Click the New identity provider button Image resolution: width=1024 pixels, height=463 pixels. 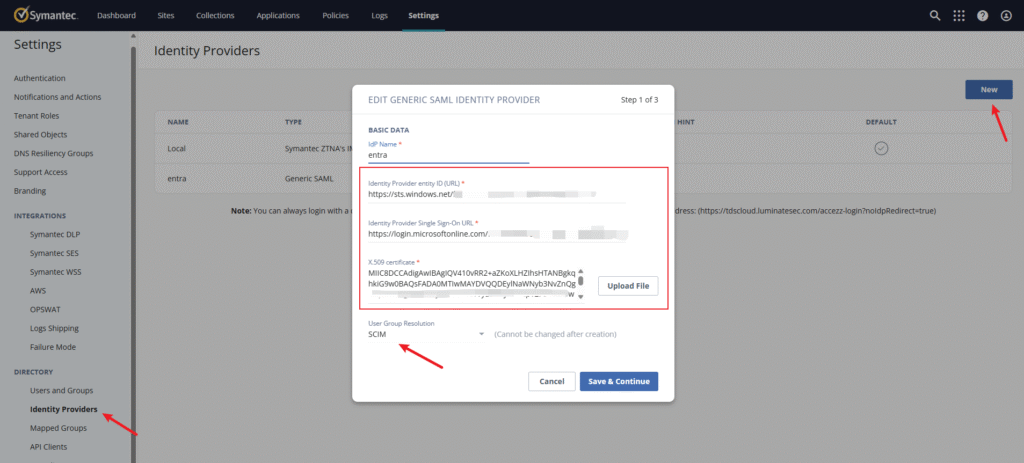click(988, 90)
